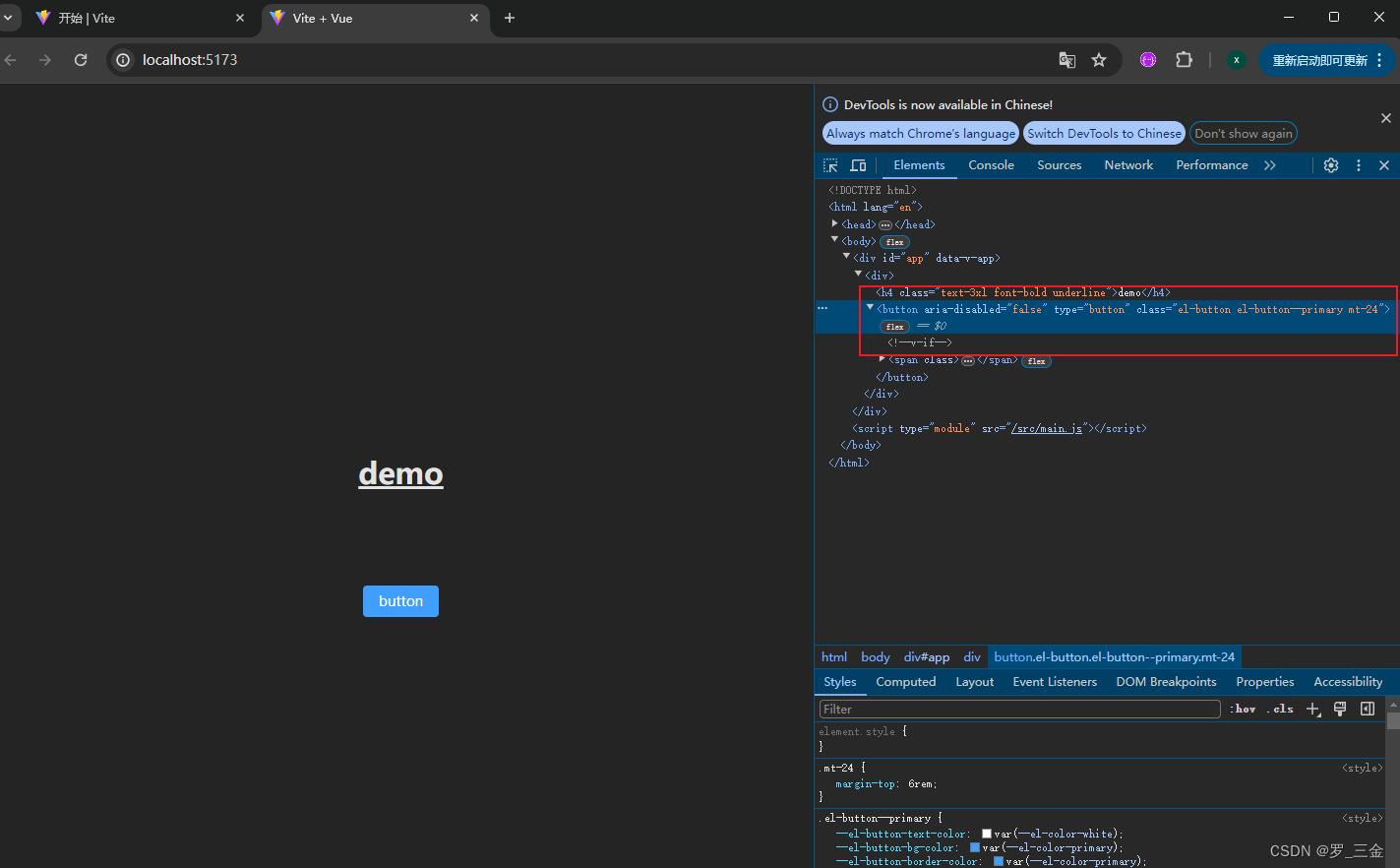Bookmark this page with star icon
Viewport: 1400px width, 868px height.
tap(1099, 60)
